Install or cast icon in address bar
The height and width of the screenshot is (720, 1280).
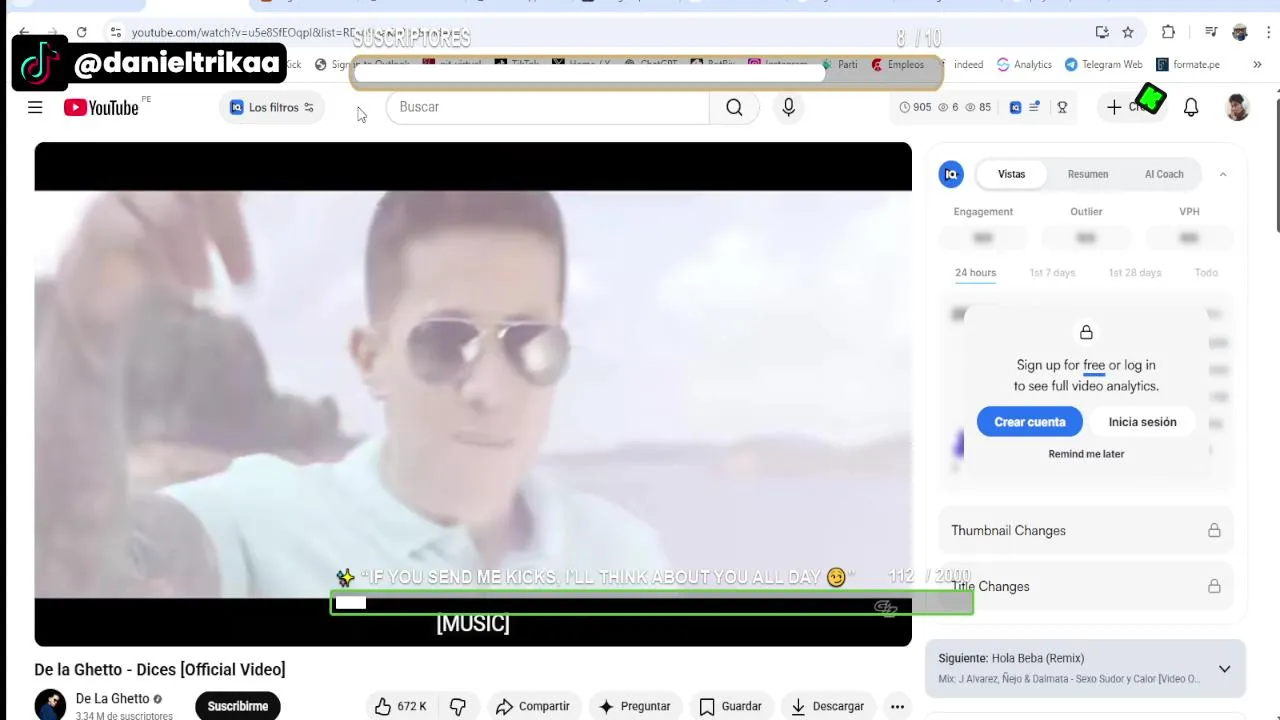point(1102,32)
